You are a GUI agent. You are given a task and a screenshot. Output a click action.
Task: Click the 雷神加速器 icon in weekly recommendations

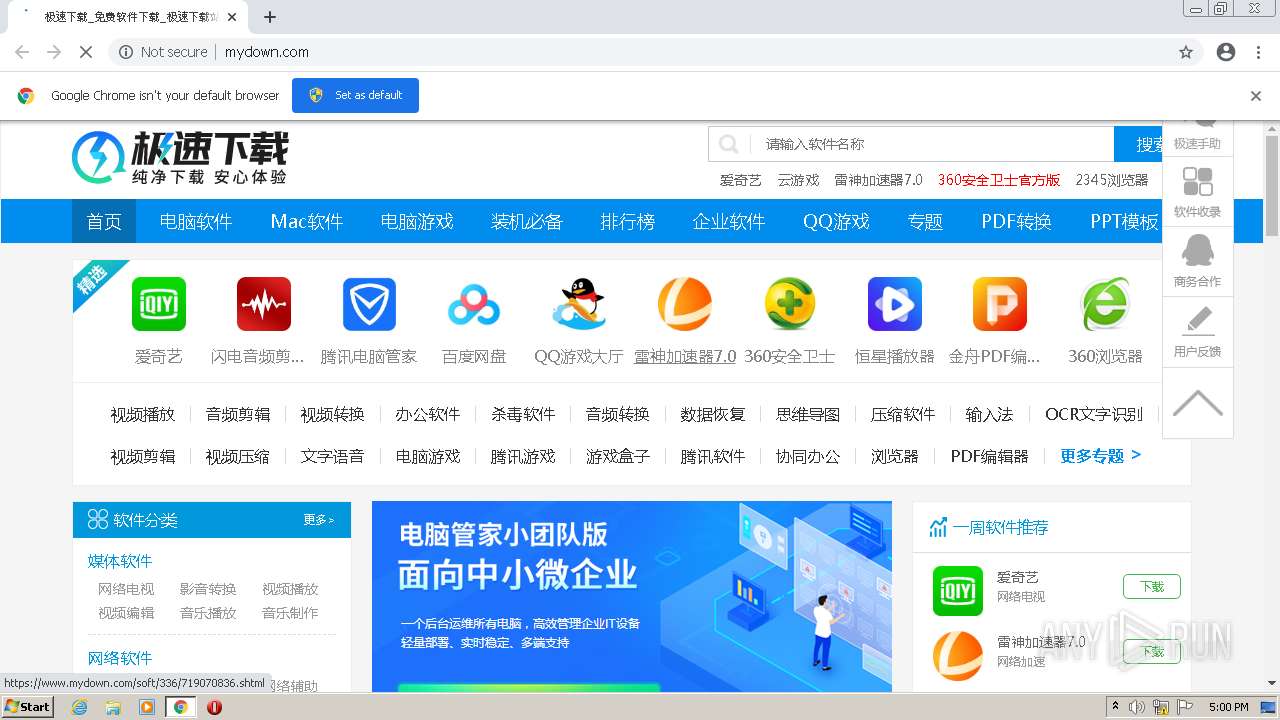click(958, 655)
